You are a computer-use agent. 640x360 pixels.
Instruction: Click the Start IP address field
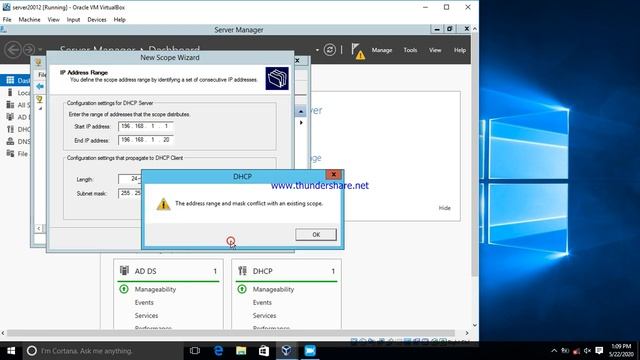146,127
